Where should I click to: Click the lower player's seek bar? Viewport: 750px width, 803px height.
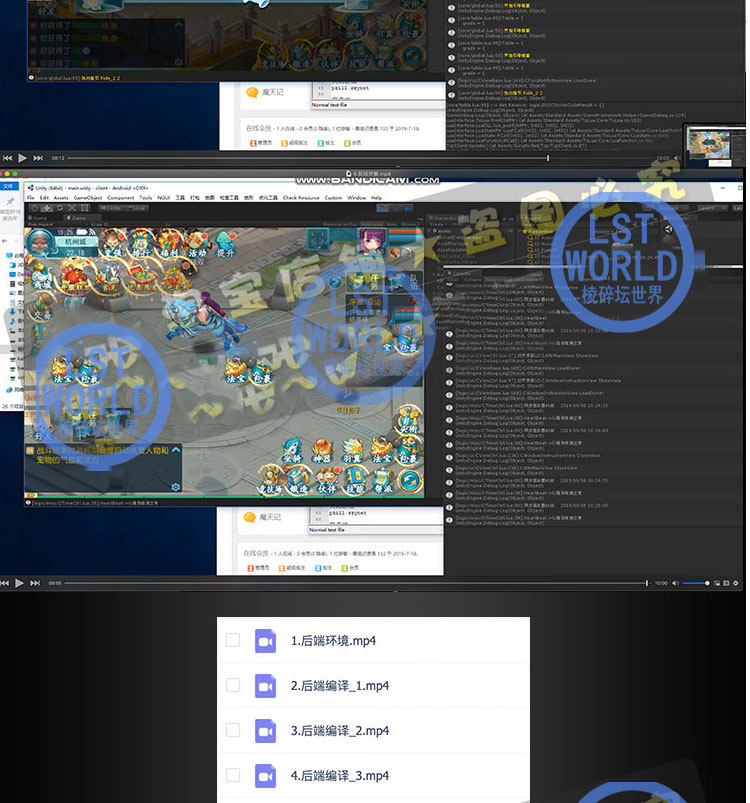click(x=356, y=583)
